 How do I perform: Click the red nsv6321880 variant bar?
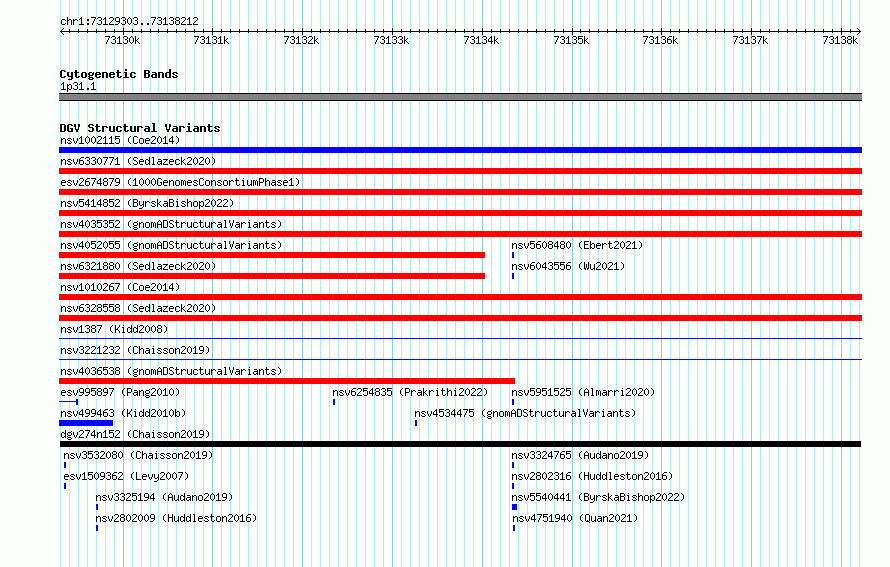tap(272, 276)
